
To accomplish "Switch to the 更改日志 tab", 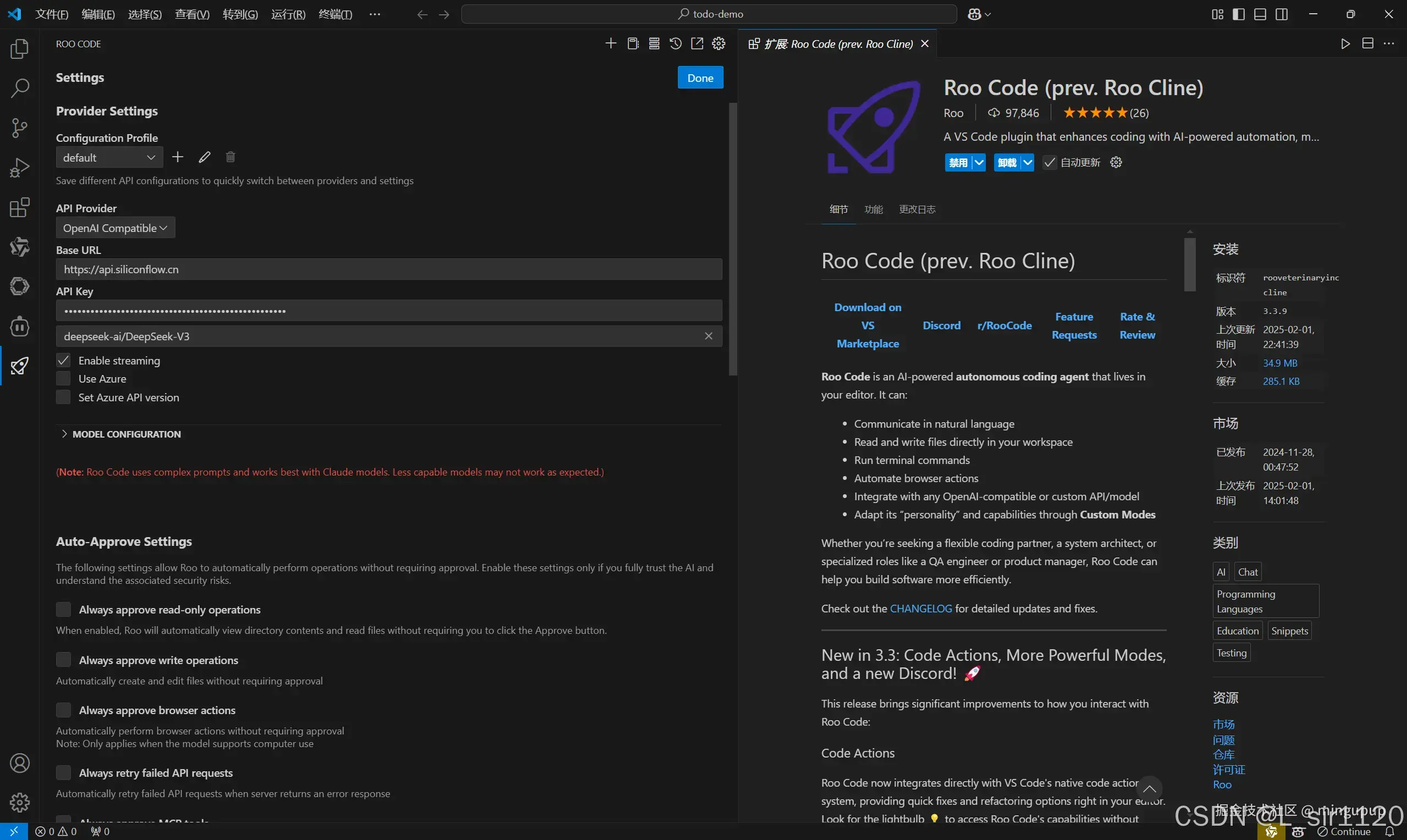I will tap(917, 209).
